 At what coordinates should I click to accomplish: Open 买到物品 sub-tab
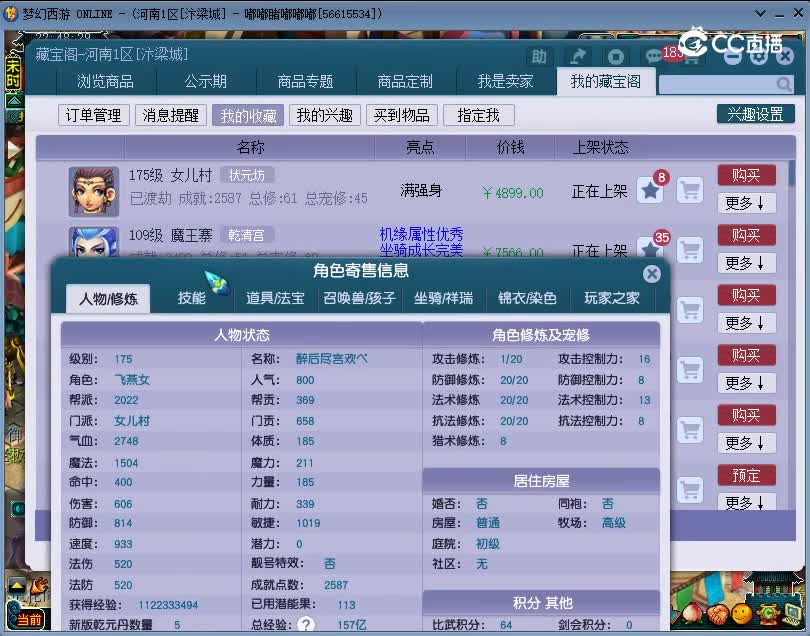pos(402,115)
